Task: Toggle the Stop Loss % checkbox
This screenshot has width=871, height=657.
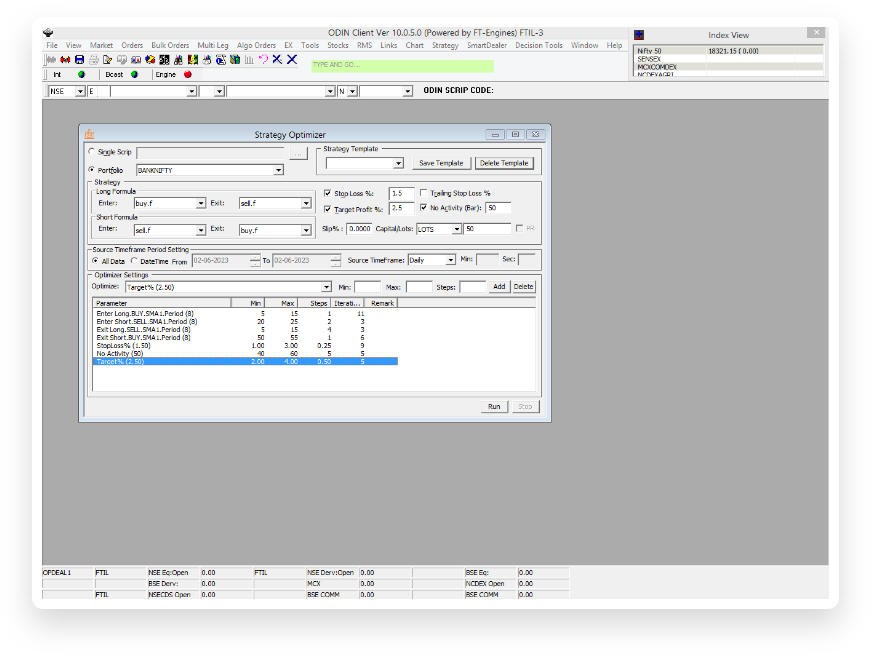Action: [327, 193]
